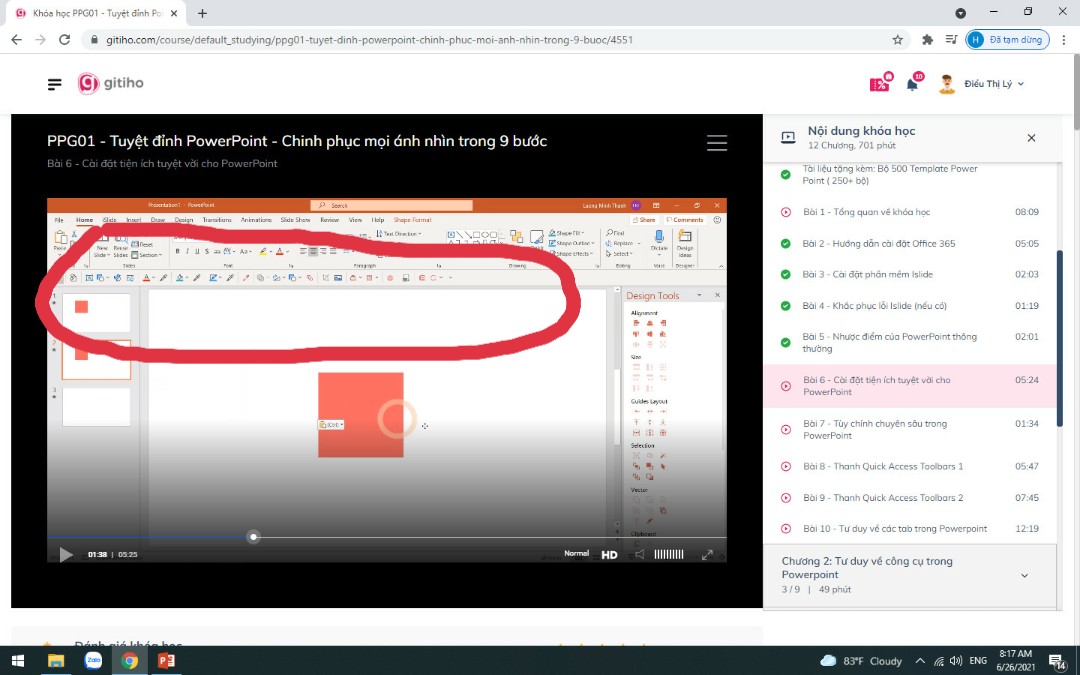The height and width of the screenshot is (675, 1080).
Task: Open PowerPoint from taskbar
Action: pyautogui.click(x=166, y=661)
